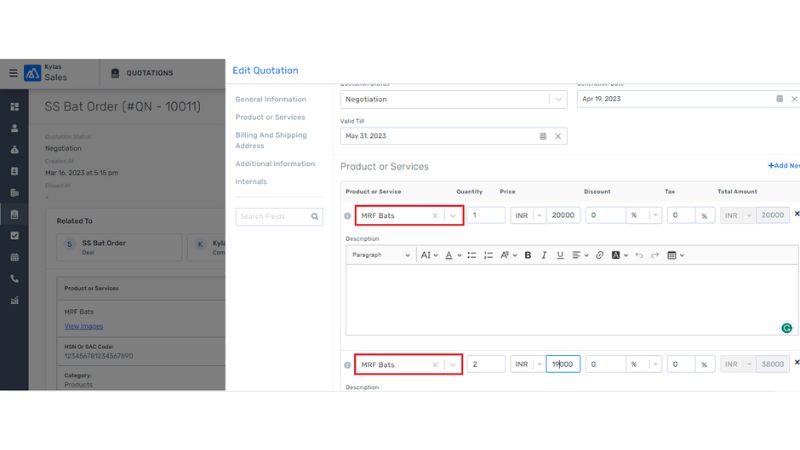Open the quotations clipboard icon in the sidebar
Viewport: 800px width, 450px height.
(14, 214)
